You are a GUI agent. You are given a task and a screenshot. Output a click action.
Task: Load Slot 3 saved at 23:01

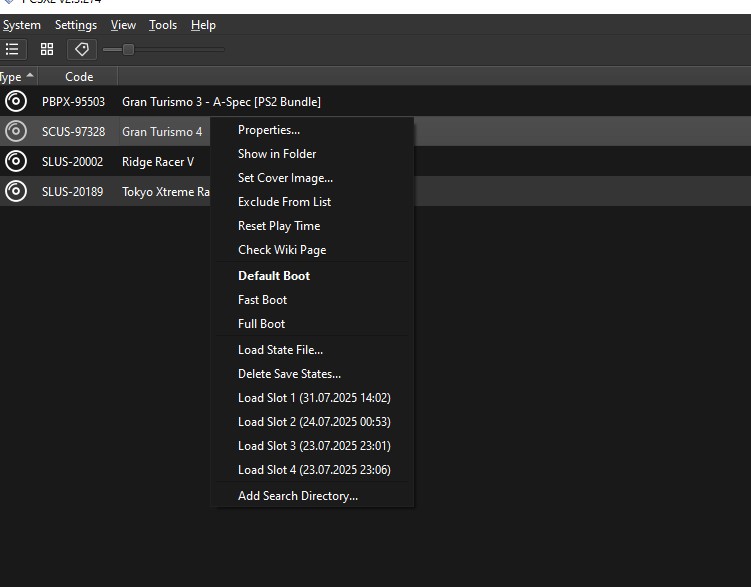point(312,445)
